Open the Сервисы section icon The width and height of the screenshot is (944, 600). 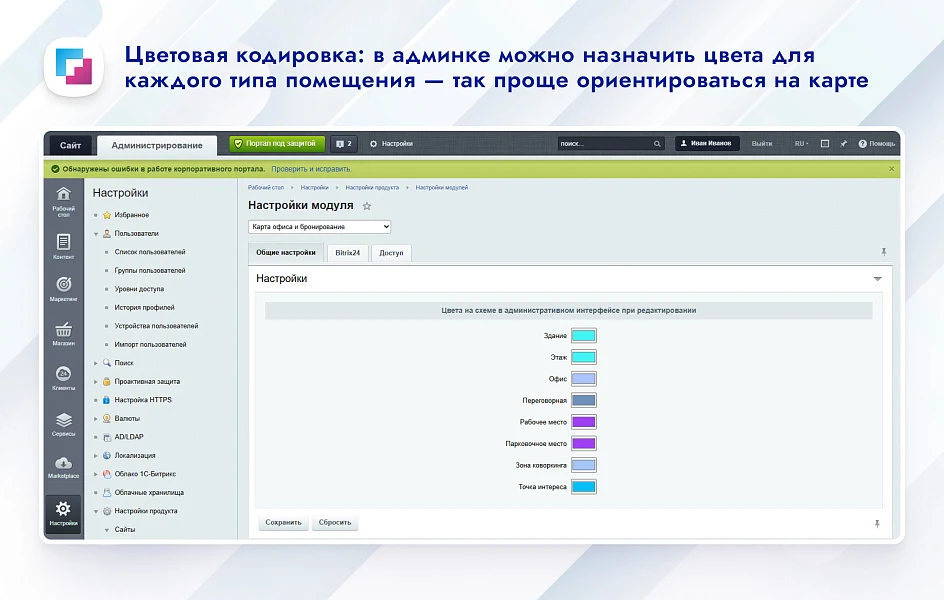click(x=63, y=424)
